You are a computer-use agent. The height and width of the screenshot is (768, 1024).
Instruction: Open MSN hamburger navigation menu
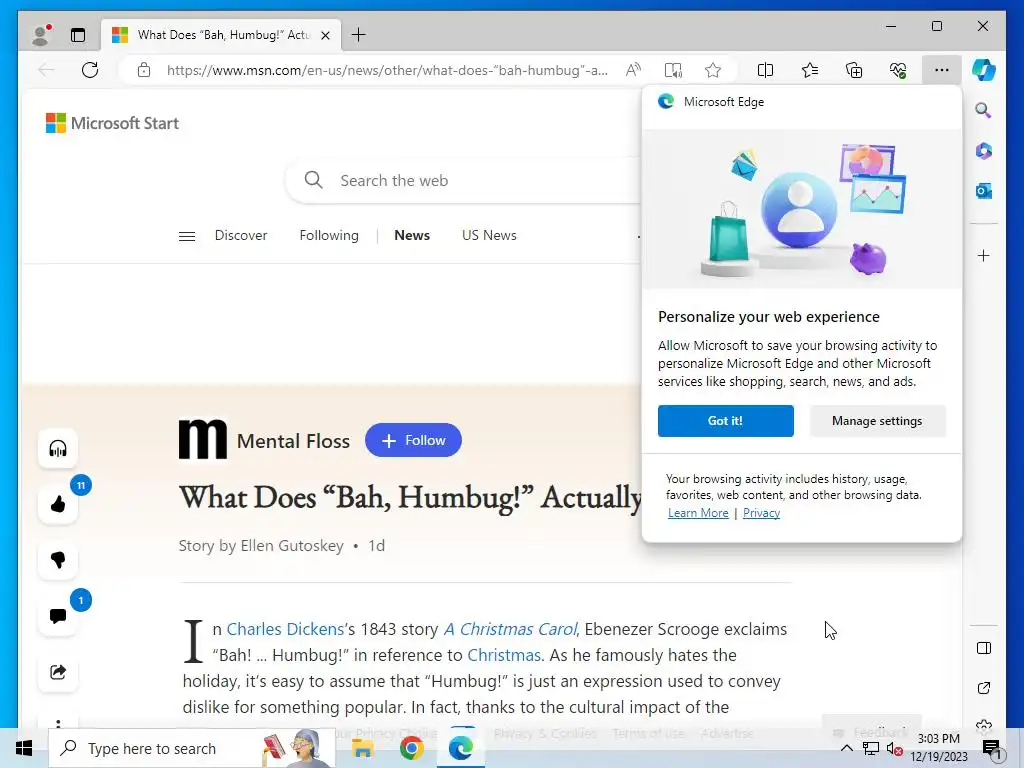(187, 236)
